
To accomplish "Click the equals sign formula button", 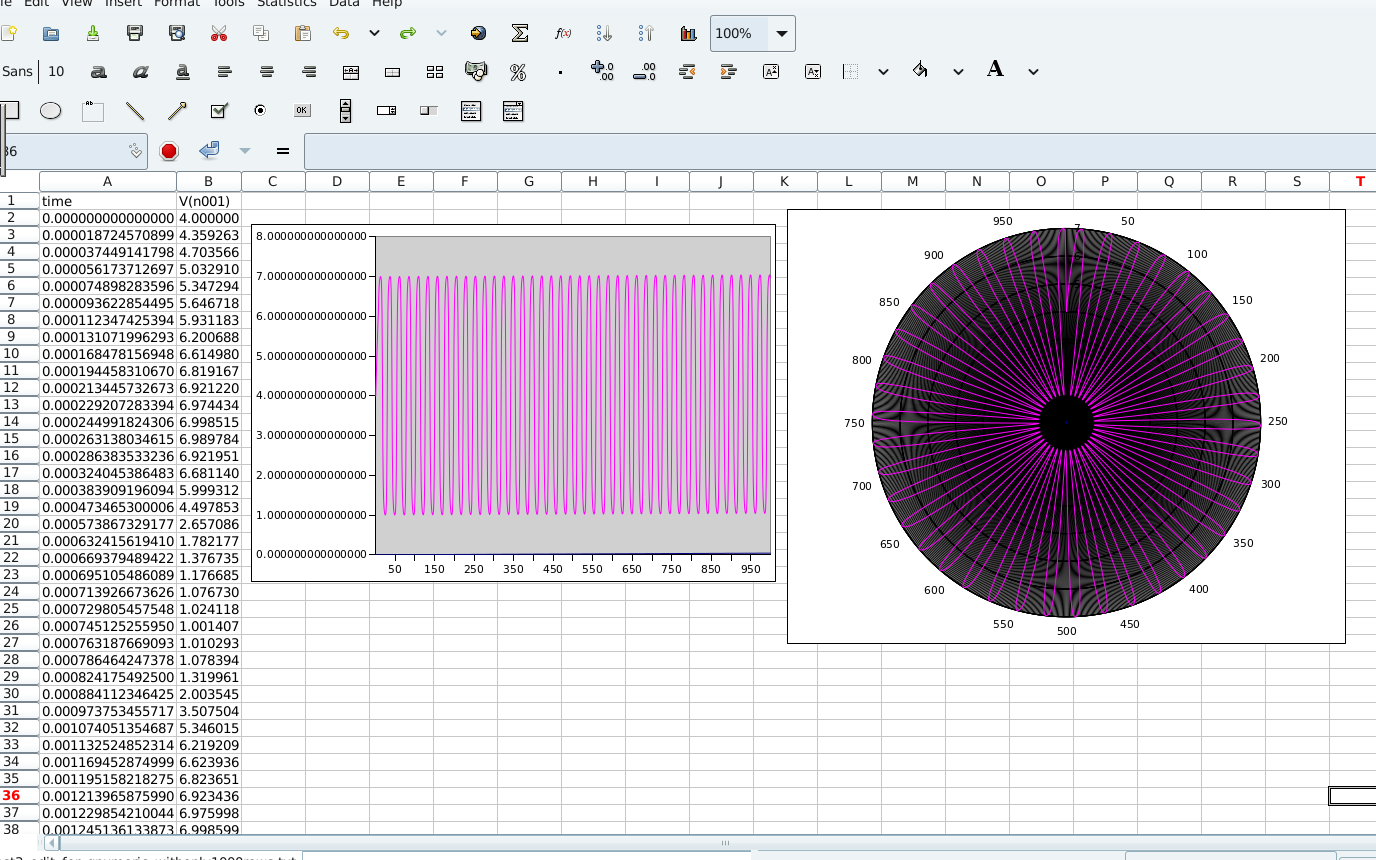I will tap(283, 151).
